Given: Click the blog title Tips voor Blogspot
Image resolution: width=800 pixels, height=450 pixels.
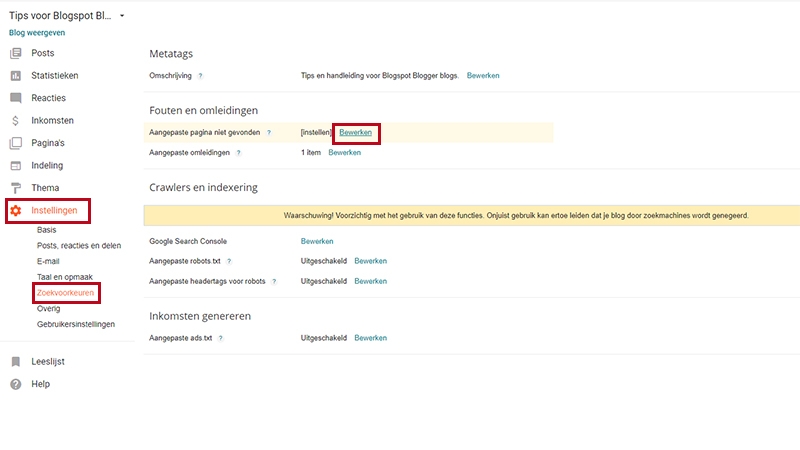Looking at the screenshot, I should pyautogui.click(x=60, y=16).
